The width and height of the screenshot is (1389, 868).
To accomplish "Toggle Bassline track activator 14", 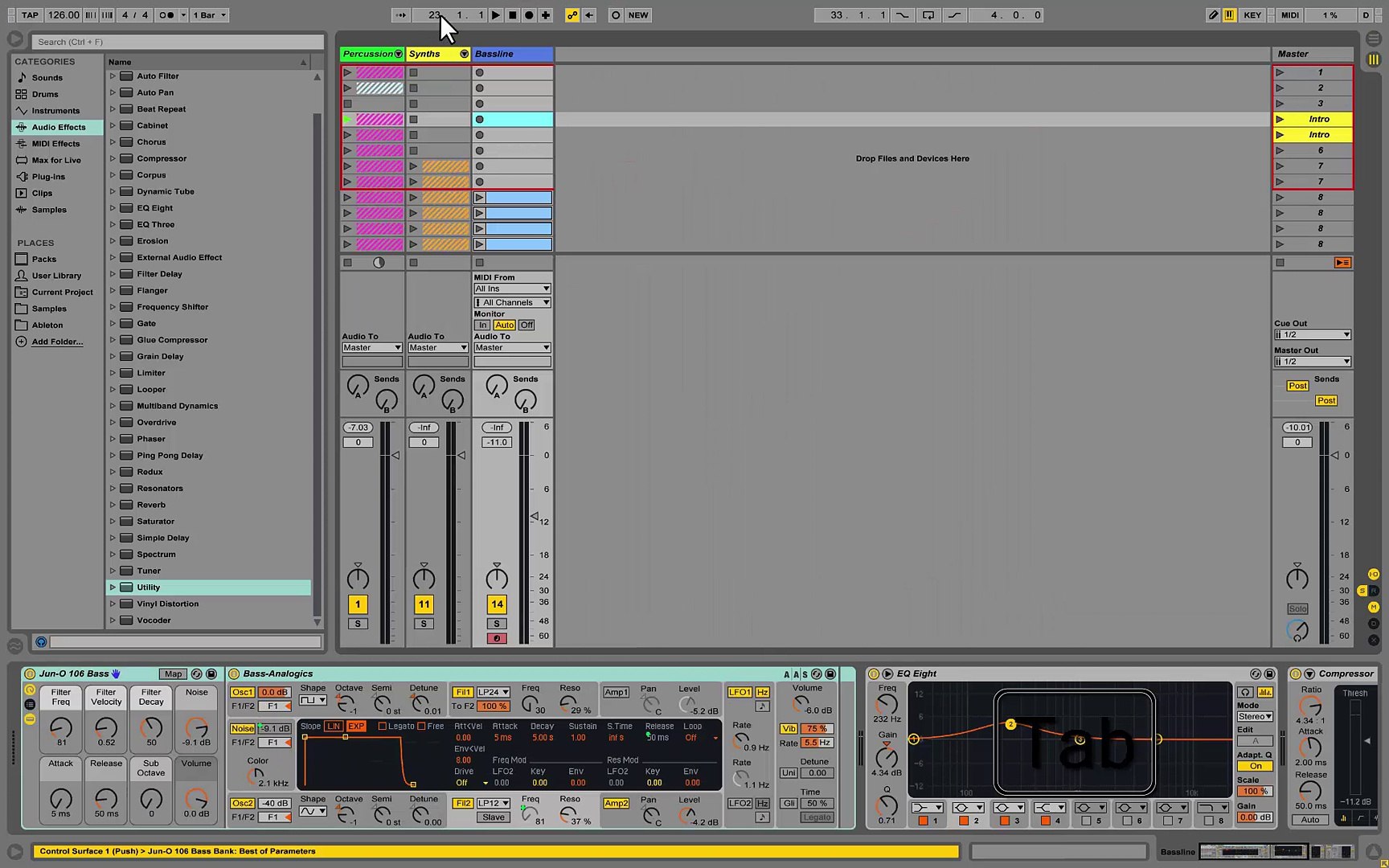I will (497, 604).
